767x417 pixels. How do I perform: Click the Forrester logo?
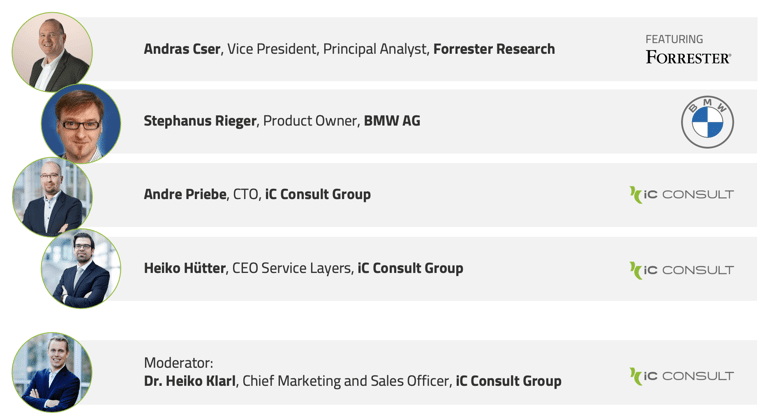point(688,57)
